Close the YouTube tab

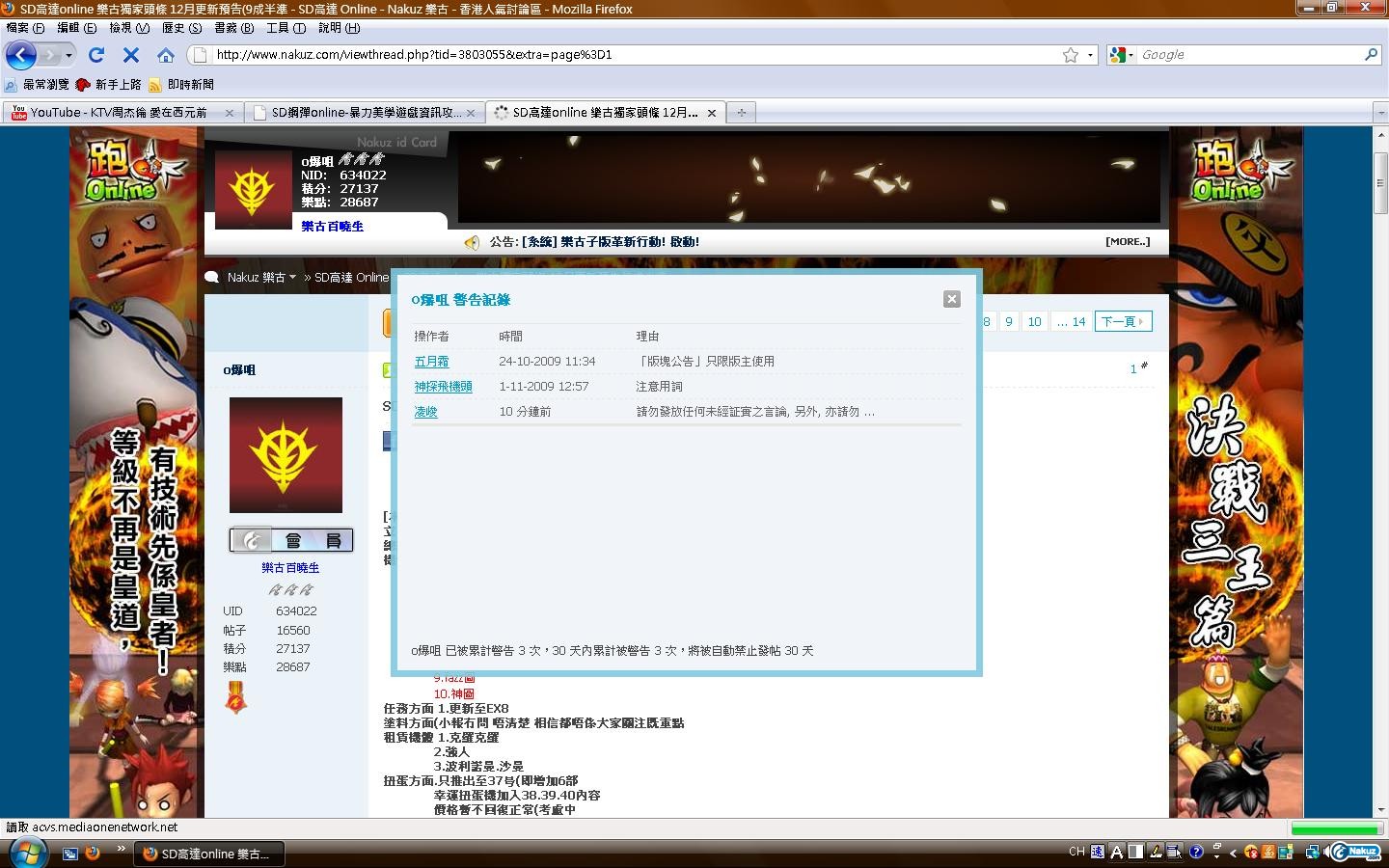click(230, 113)
